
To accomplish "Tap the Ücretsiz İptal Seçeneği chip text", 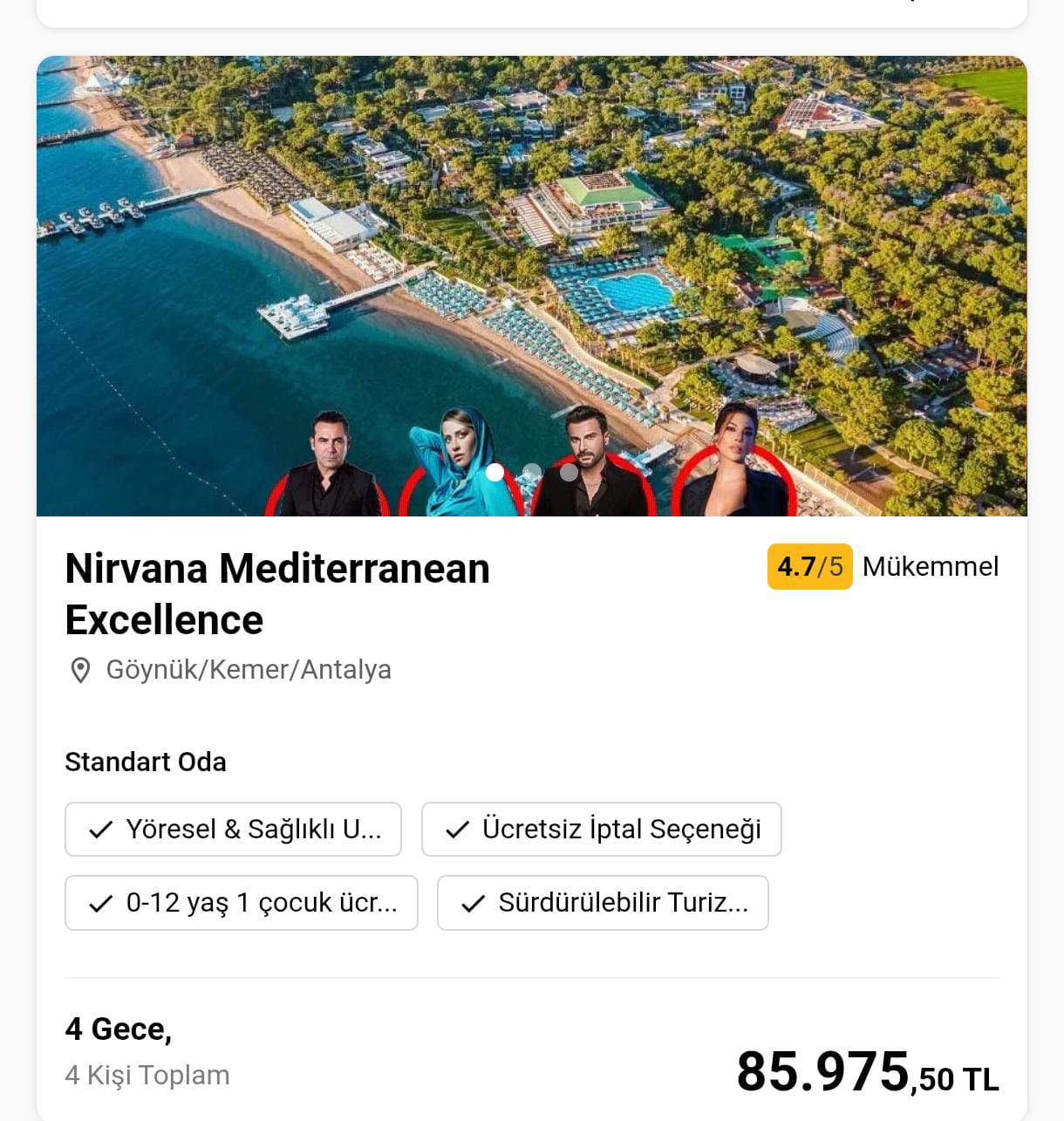I will [x=621, y=829].
